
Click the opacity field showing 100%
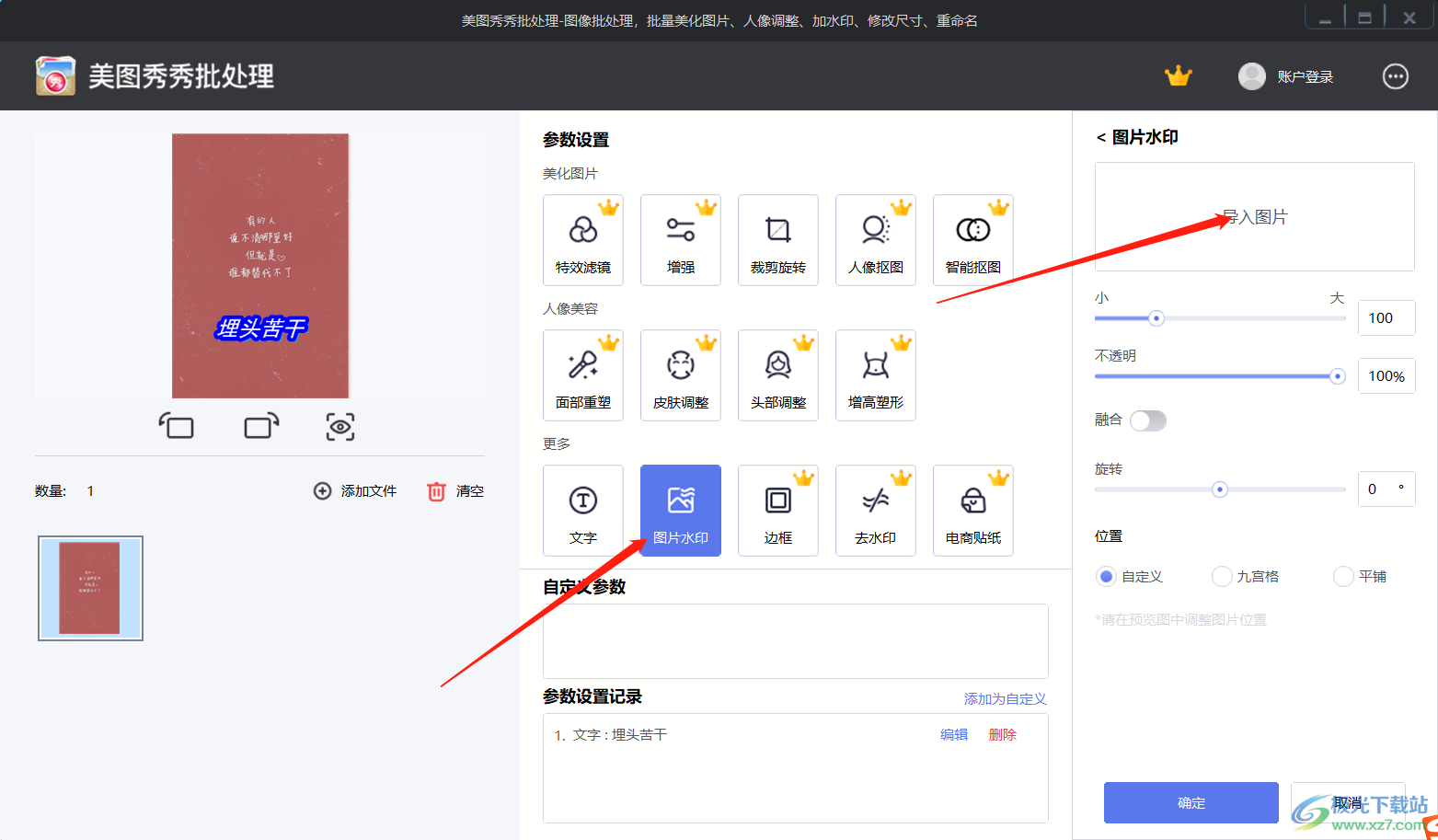tap(1386, 376)
